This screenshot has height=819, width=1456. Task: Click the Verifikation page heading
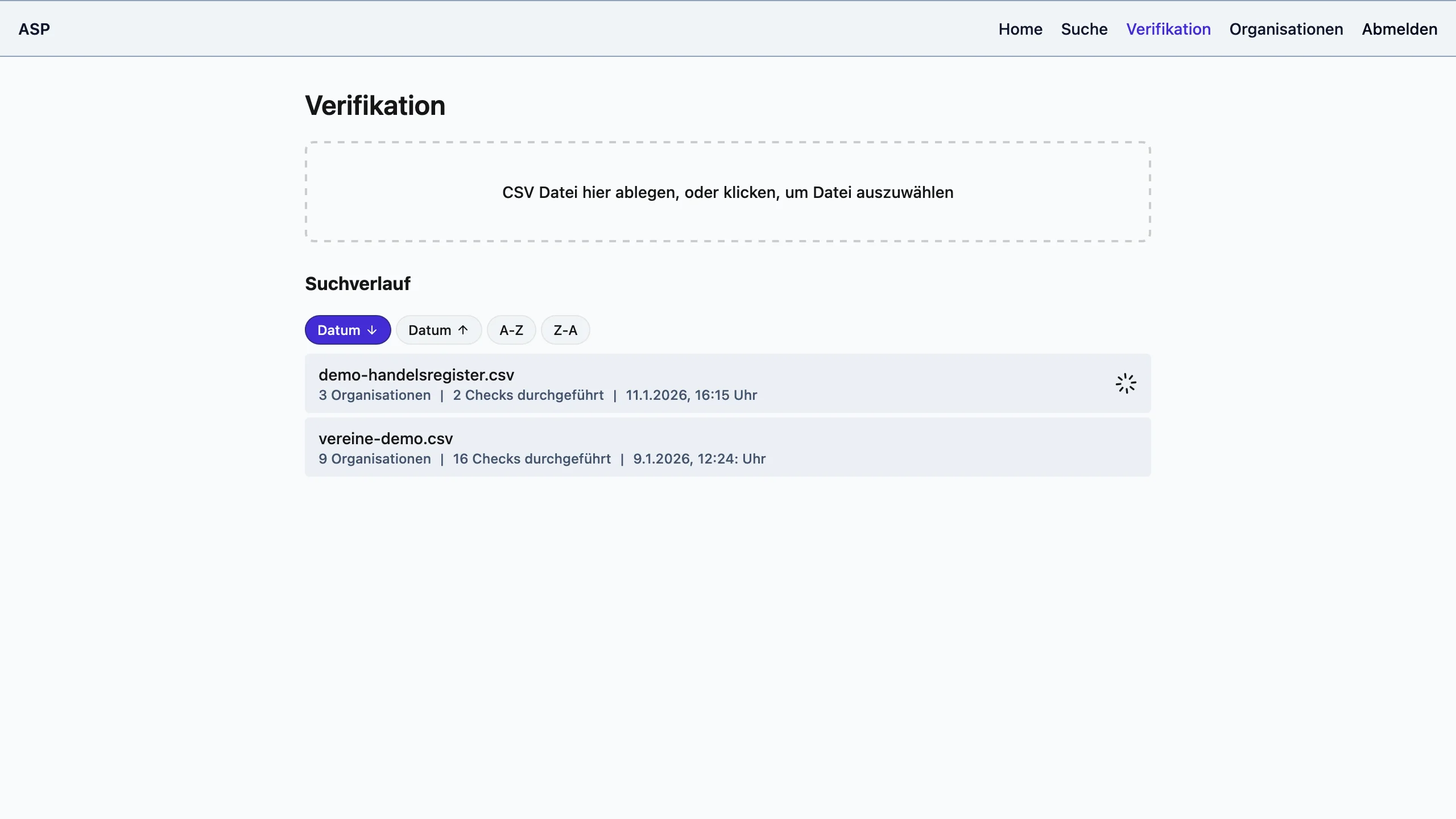coord(375,106)
